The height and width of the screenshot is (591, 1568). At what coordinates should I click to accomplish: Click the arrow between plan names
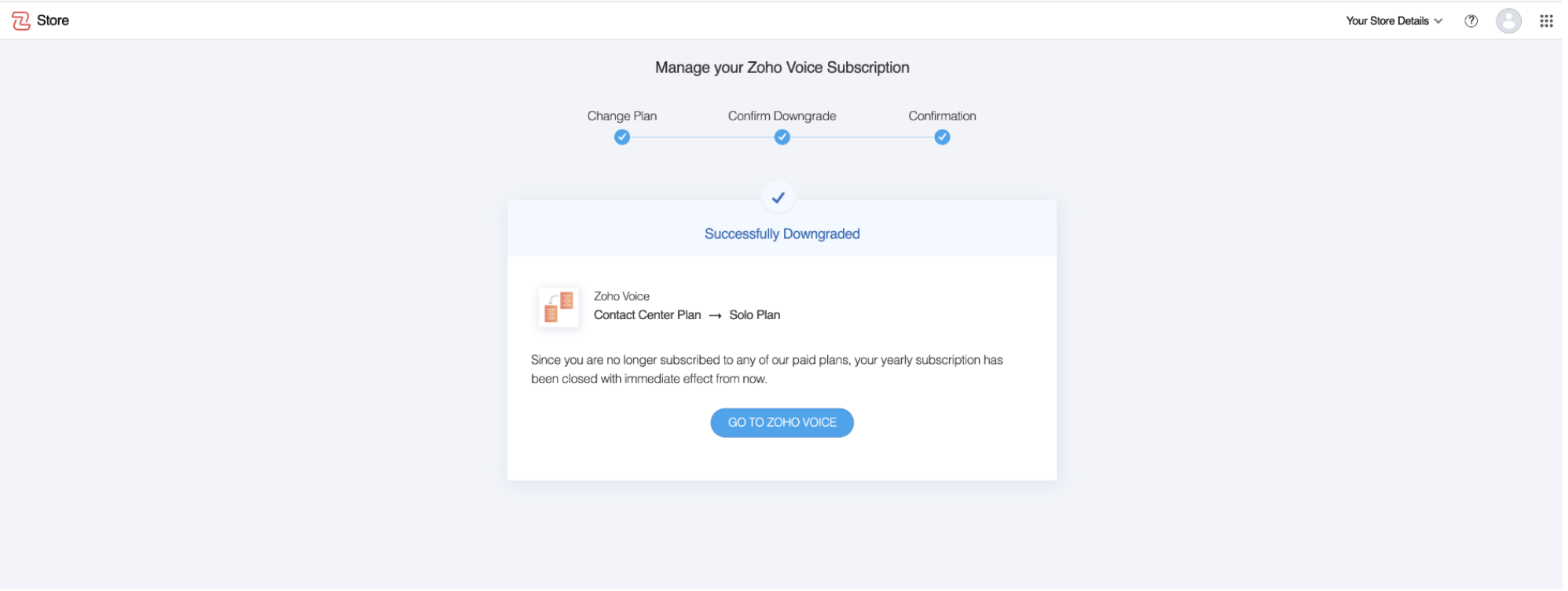tap(715, 316)
